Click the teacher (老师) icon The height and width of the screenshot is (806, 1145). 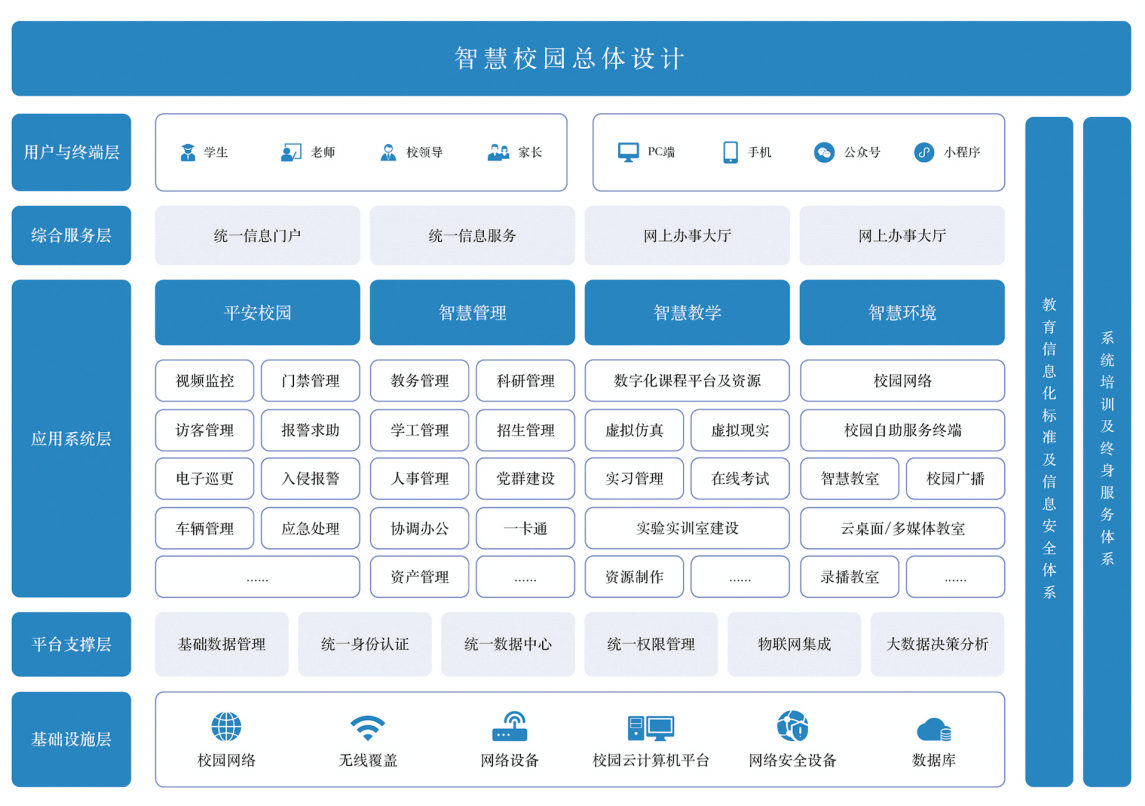(x=291, y=153)
